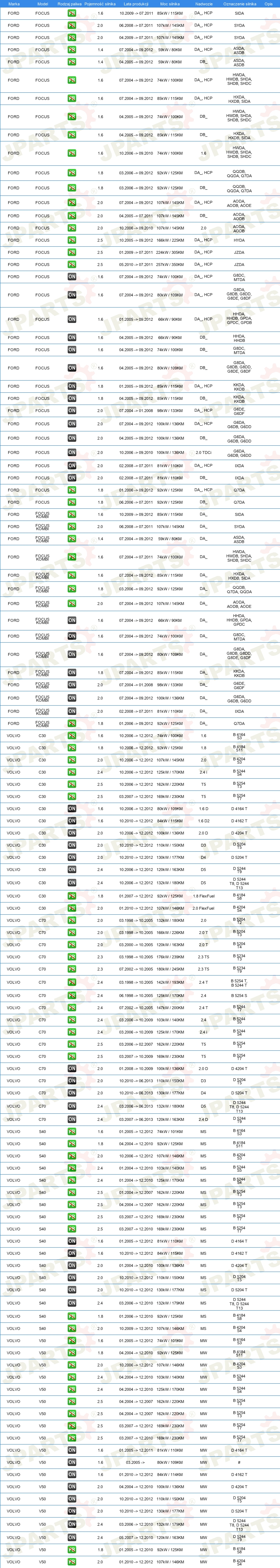Click the Rodzaj paliwa column header
The width and height of the screenshot is (280, 1568).
[69, 4]
